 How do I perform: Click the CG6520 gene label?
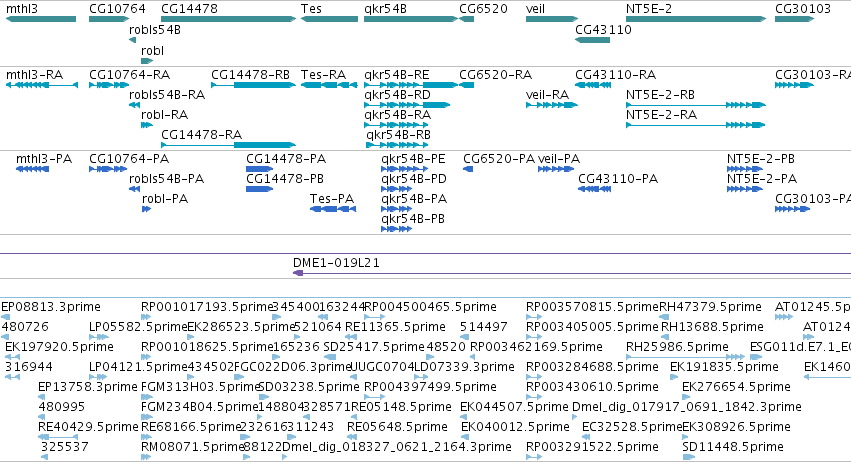point(483,9)
